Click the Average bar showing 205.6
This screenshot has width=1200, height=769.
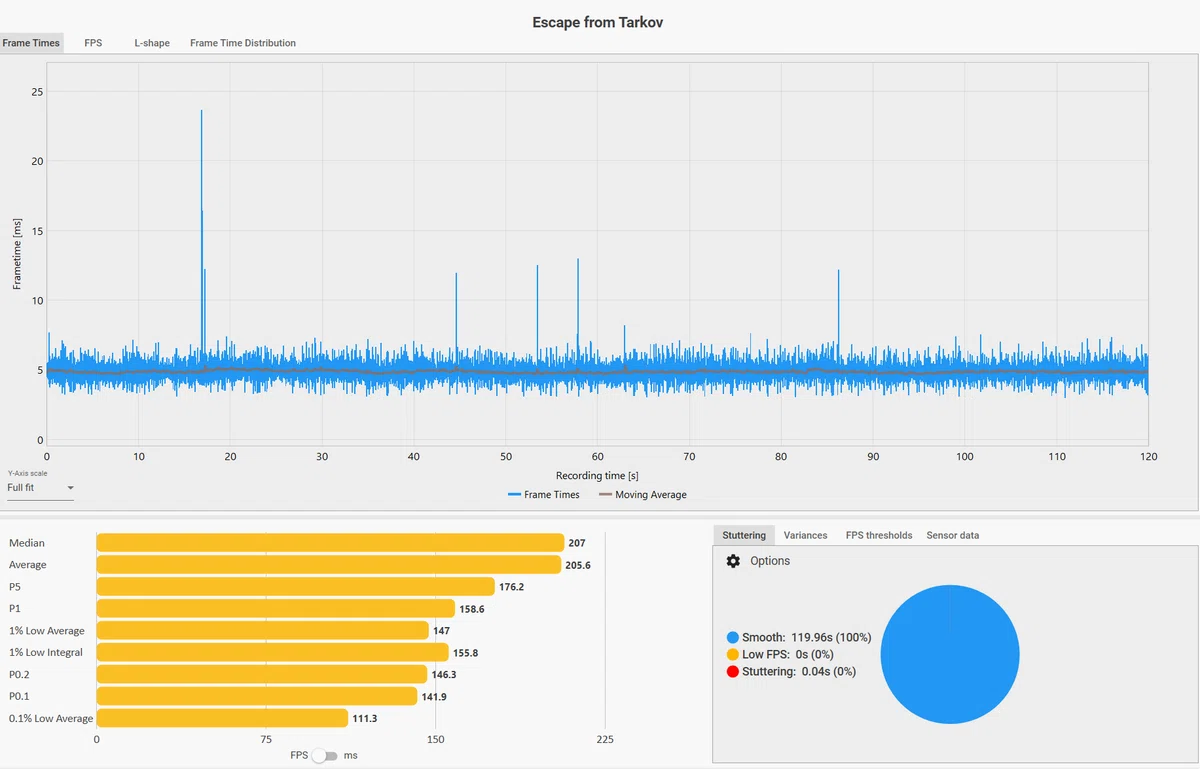(x=328, y=565)
